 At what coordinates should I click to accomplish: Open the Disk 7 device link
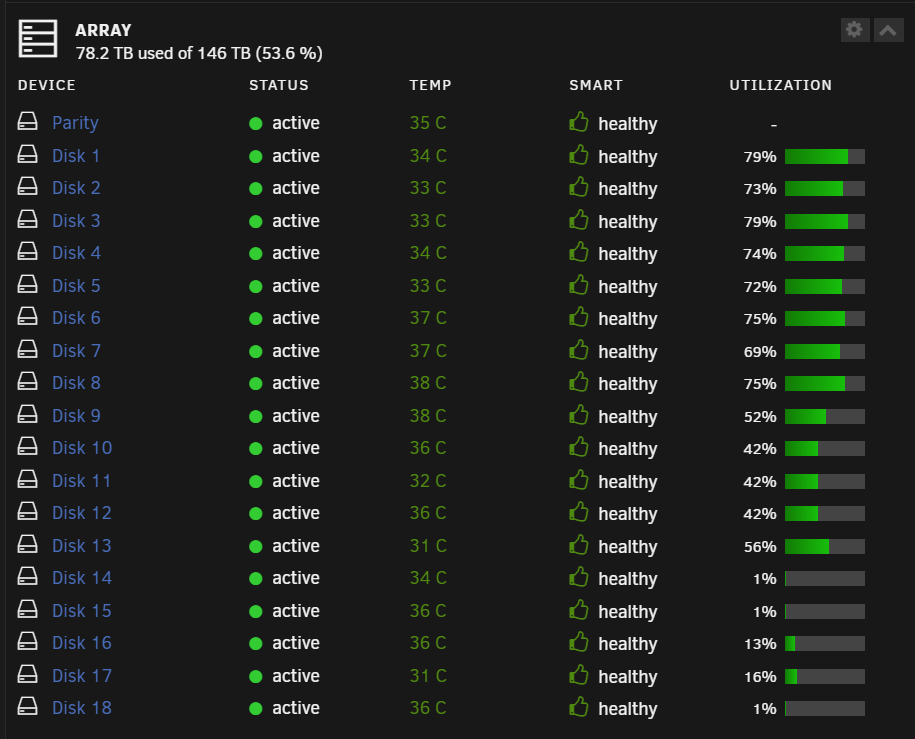76,351
